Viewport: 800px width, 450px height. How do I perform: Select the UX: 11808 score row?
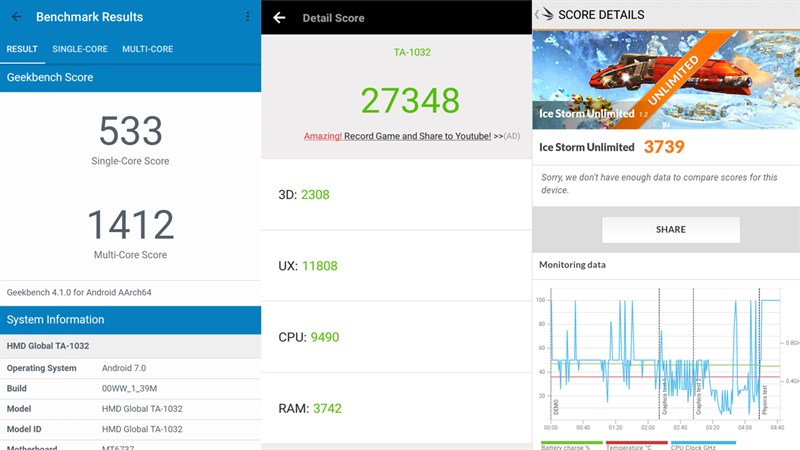pyautogui.click(x=396, y=266)
